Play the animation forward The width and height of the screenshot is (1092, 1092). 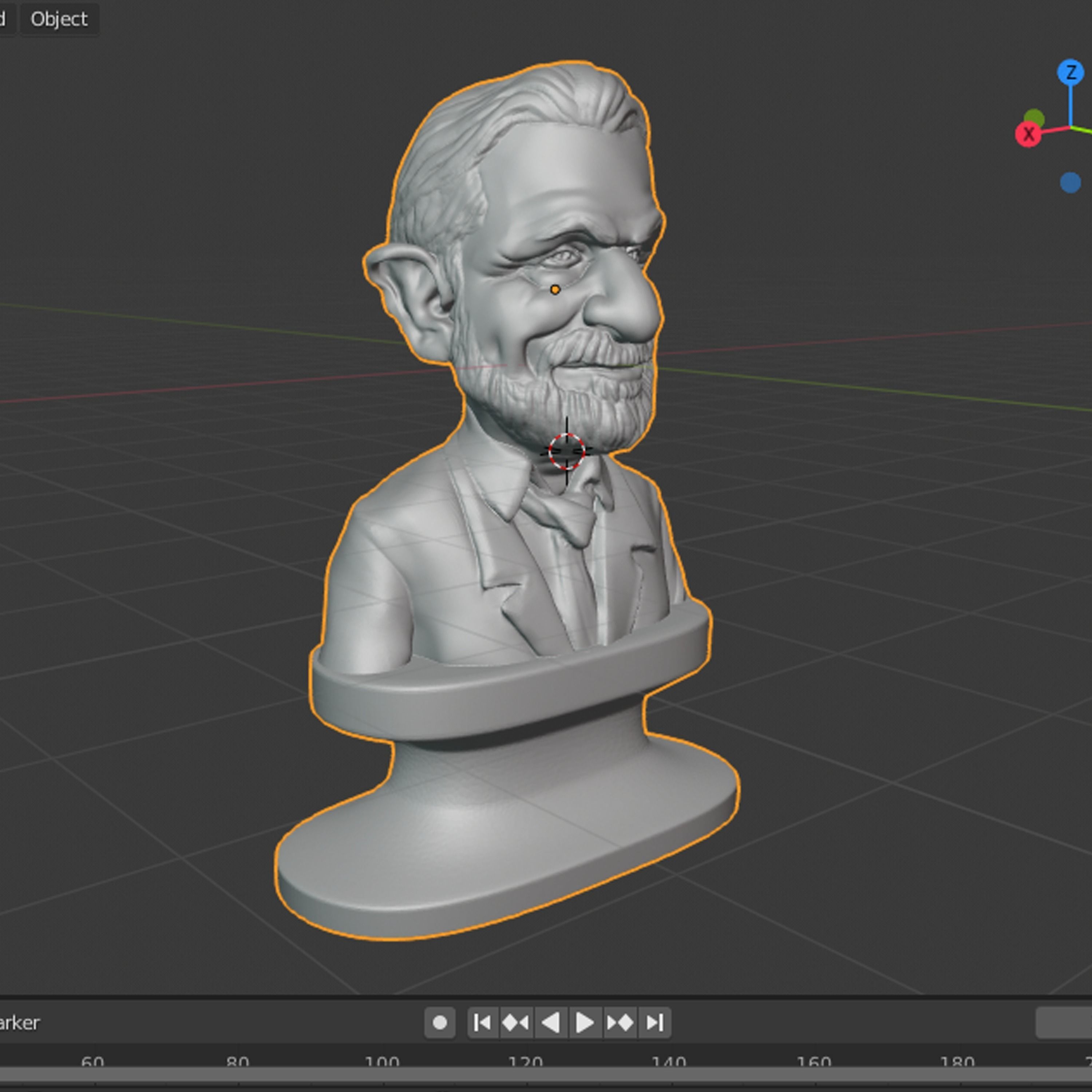585,1021
